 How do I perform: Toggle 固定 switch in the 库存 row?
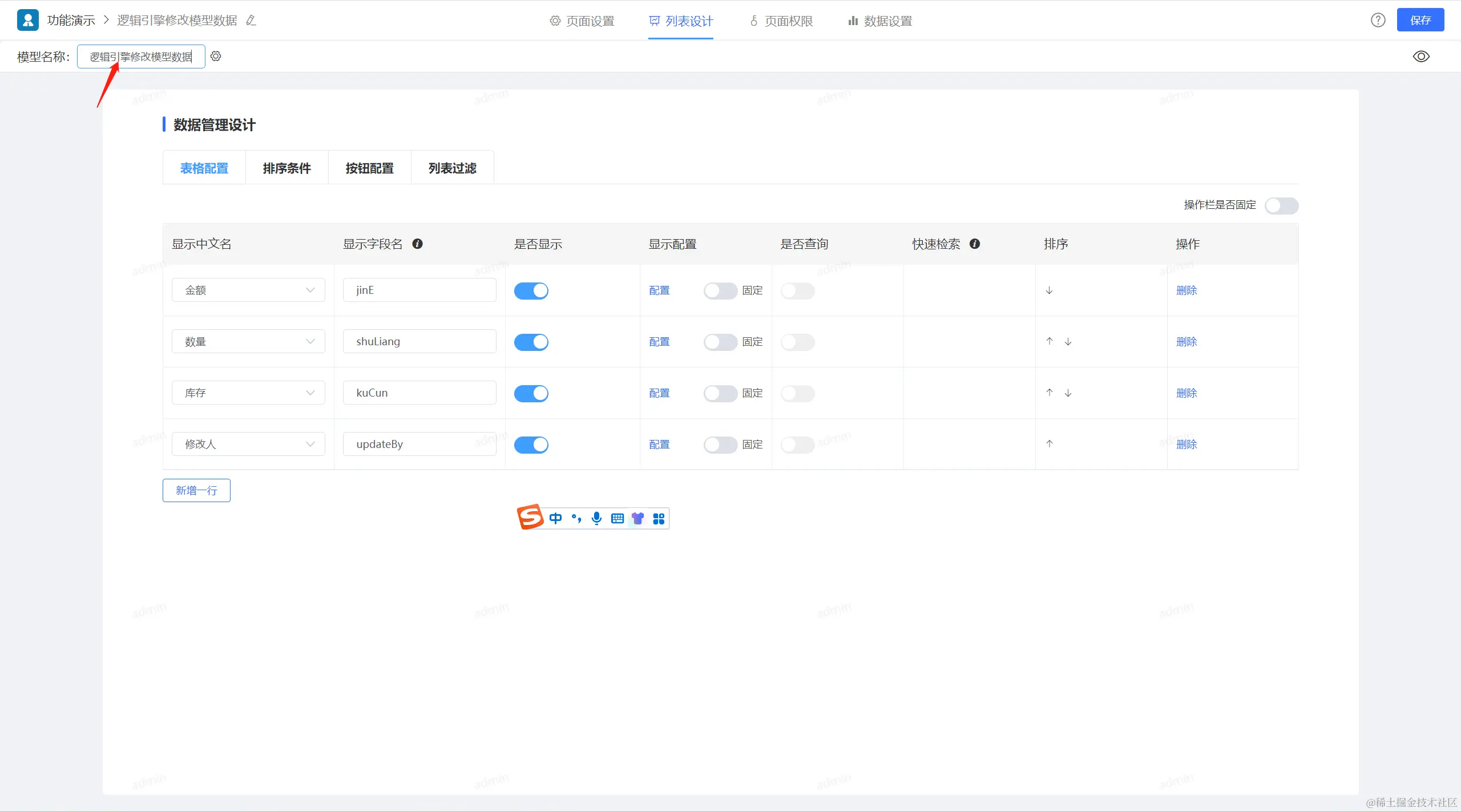click(720, 393)
